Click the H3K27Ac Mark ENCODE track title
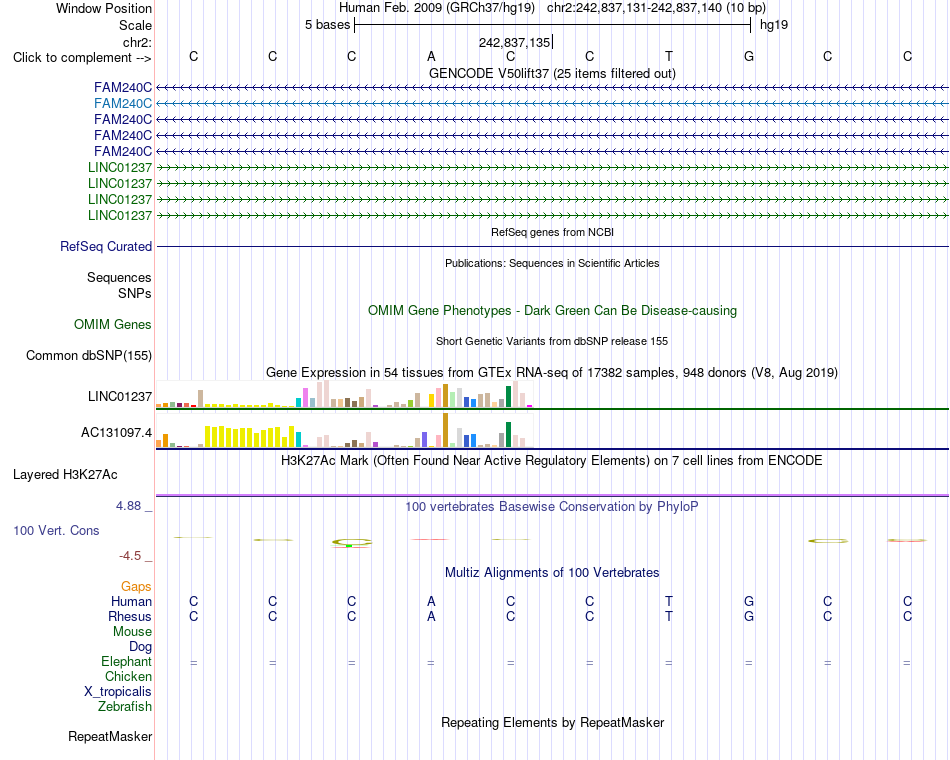 (553, 461)
